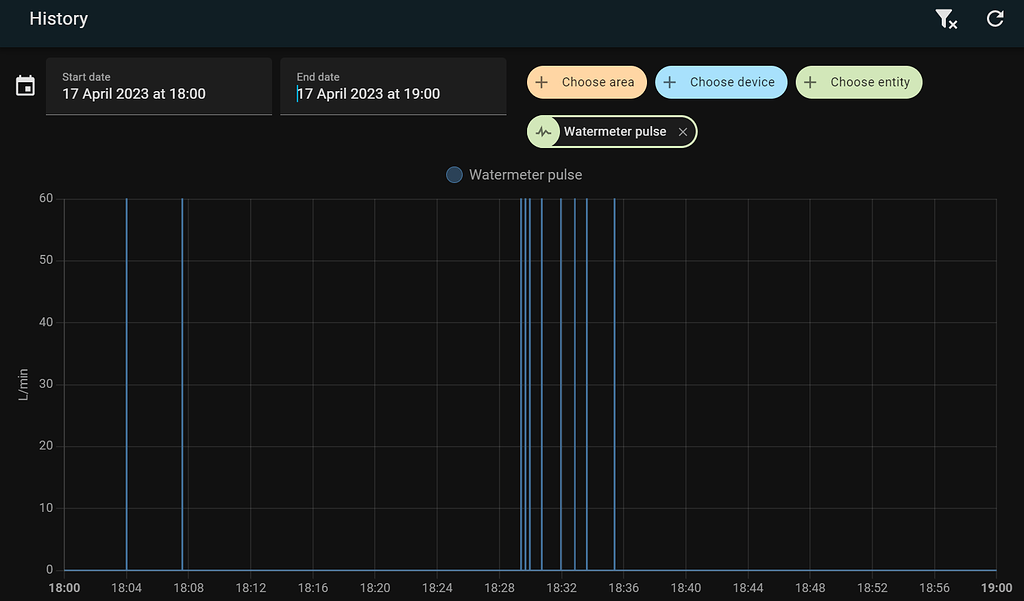The image size is (1024, 601).
Task: Clear all filters using the filter-off icon
Action: coord(945,18)
